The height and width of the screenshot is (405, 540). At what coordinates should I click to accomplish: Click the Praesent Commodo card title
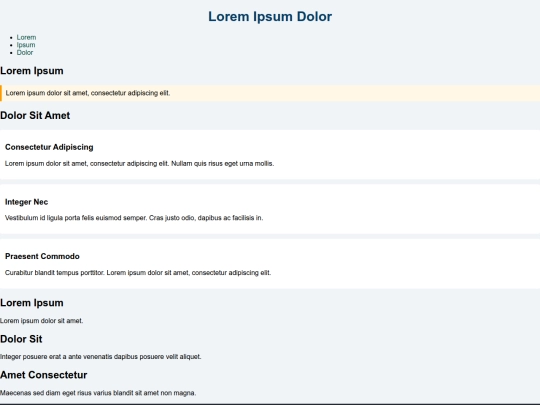[42, 256]
